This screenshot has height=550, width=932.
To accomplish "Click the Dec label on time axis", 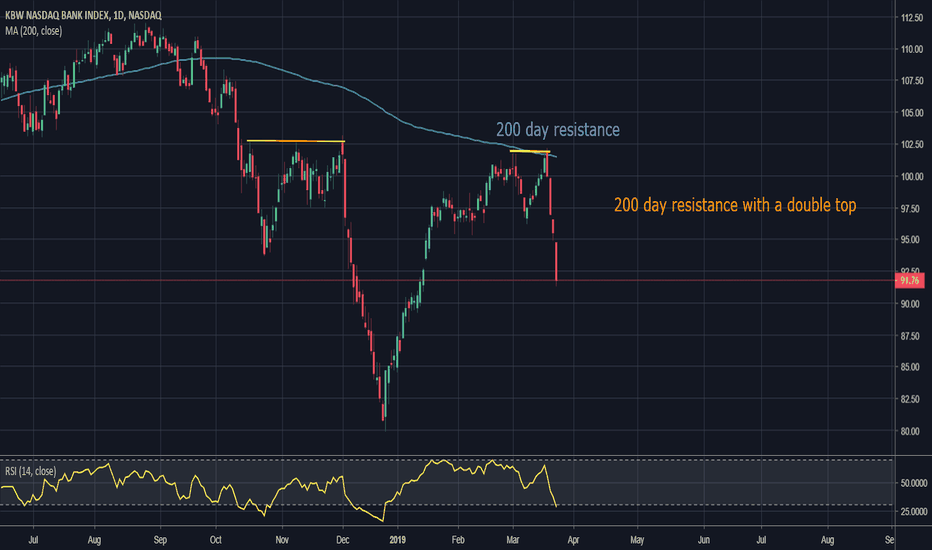I will (x=342, y=540).
